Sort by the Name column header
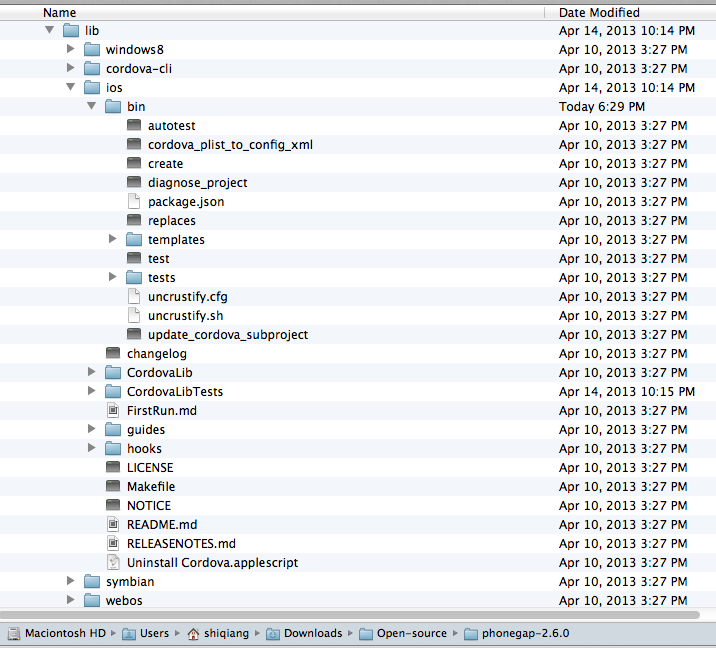The width and height of the screenshot is (716, 648). (272, 12)
